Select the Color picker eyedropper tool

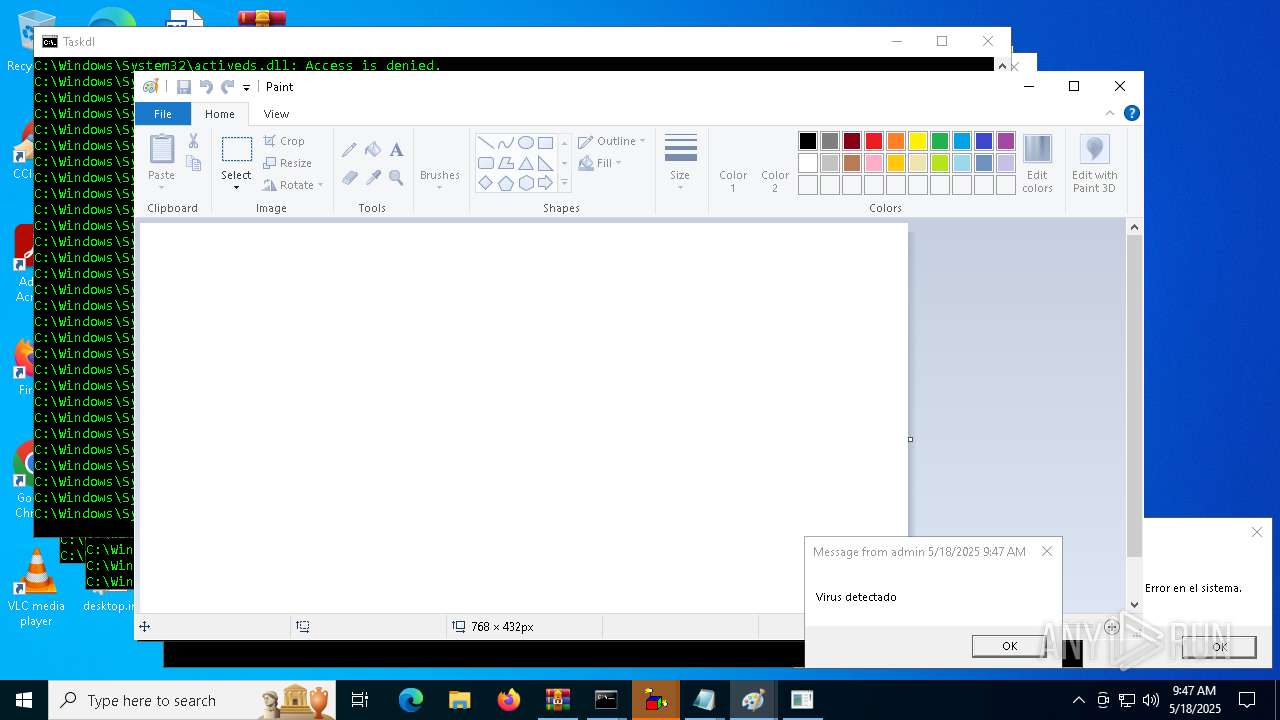tap(373, 177)
